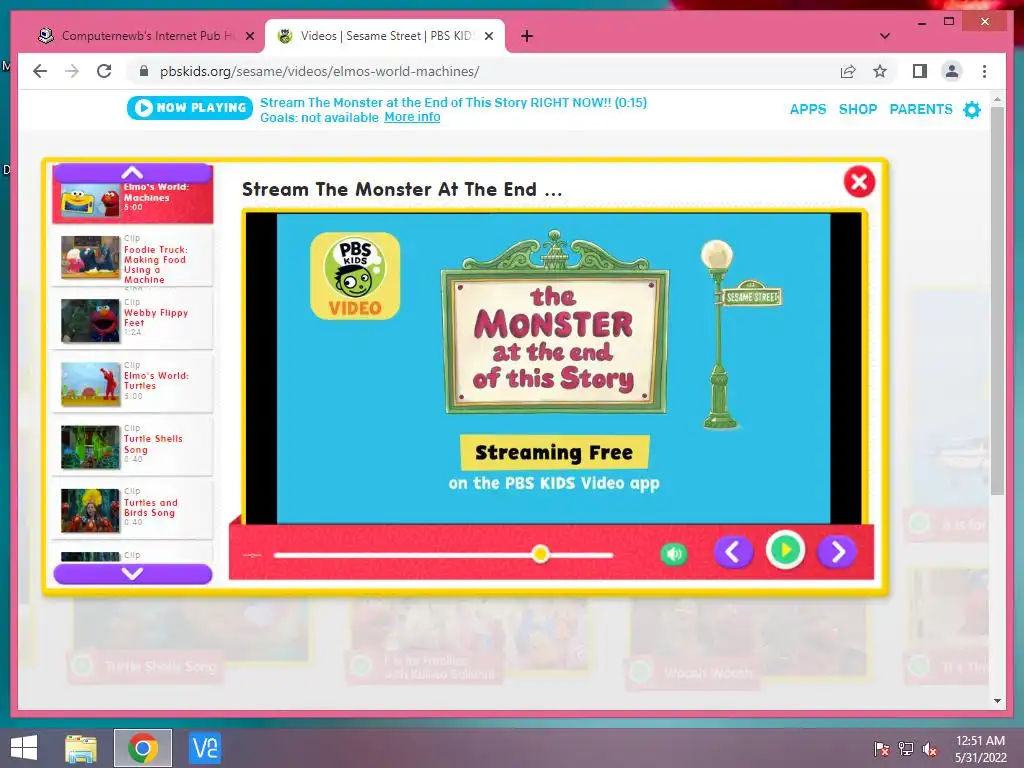Toggle the browser side panel icon
1024x768 pixels.
[920, 71]
